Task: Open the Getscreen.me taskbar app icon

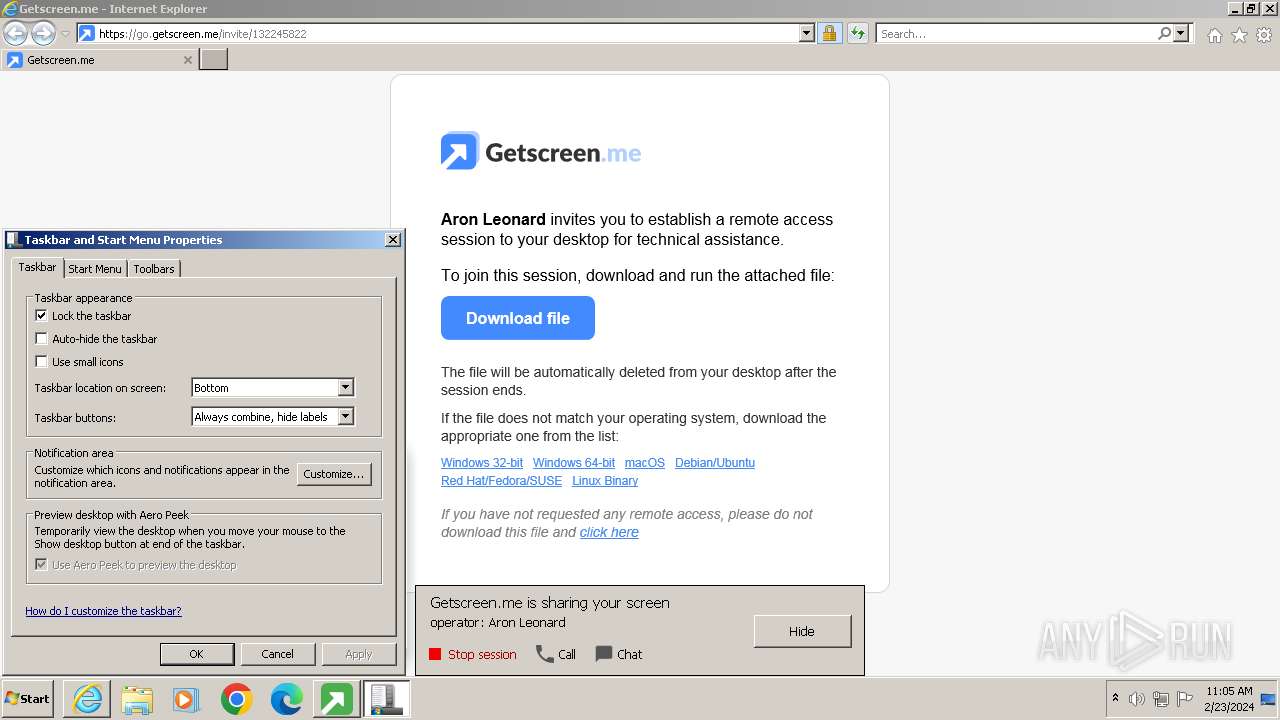Action: 336,699
